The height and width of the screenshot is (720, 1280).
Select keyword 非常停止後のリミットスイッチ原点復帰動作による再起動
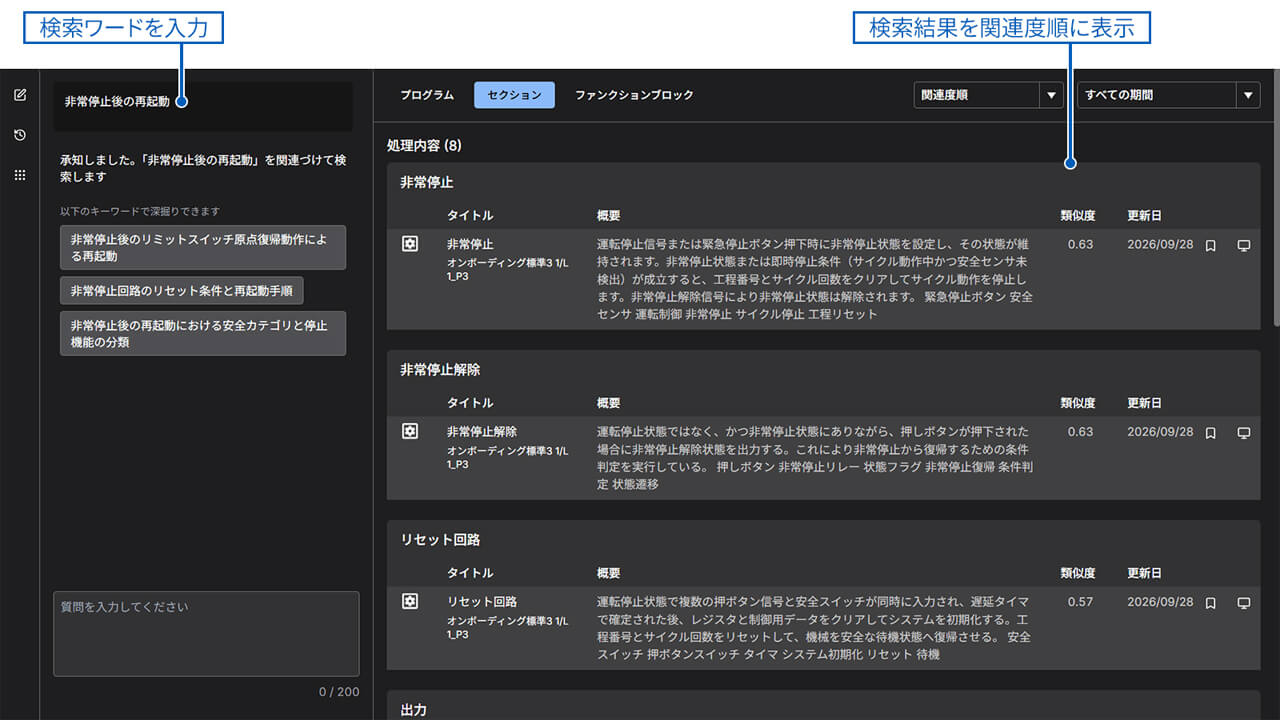pyautogui.click(x=203, y=247)
